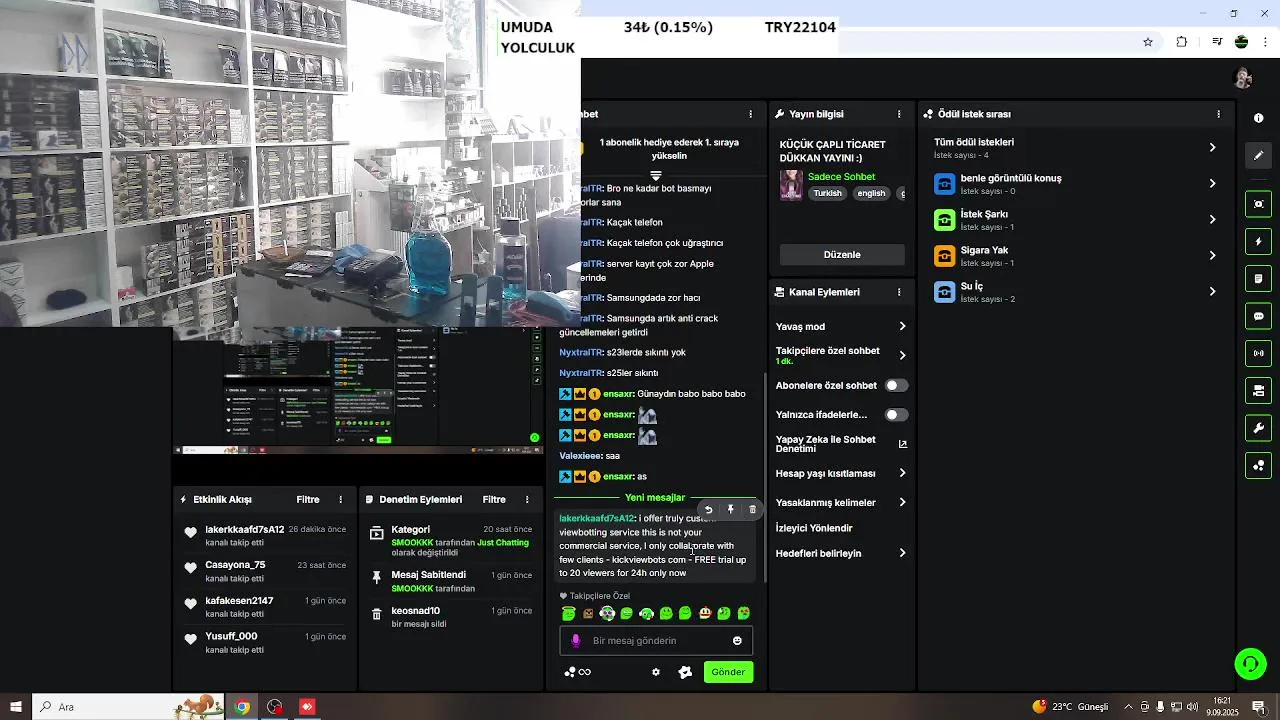Insert the brown angry emote
This screenshot has height=720, width=1280.
point(588,613)
